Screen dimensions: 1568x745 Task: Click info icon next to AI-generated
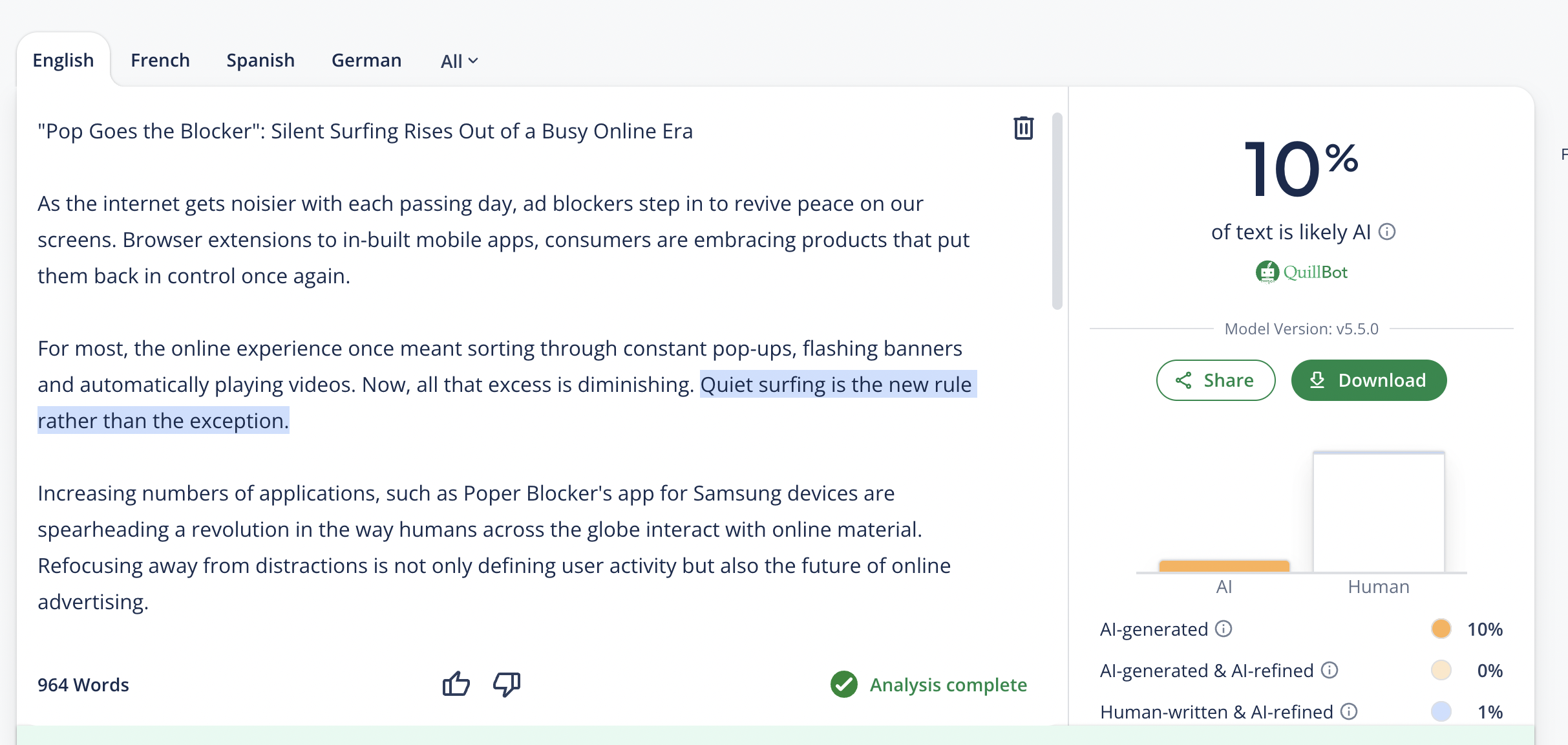[1224, 629]
